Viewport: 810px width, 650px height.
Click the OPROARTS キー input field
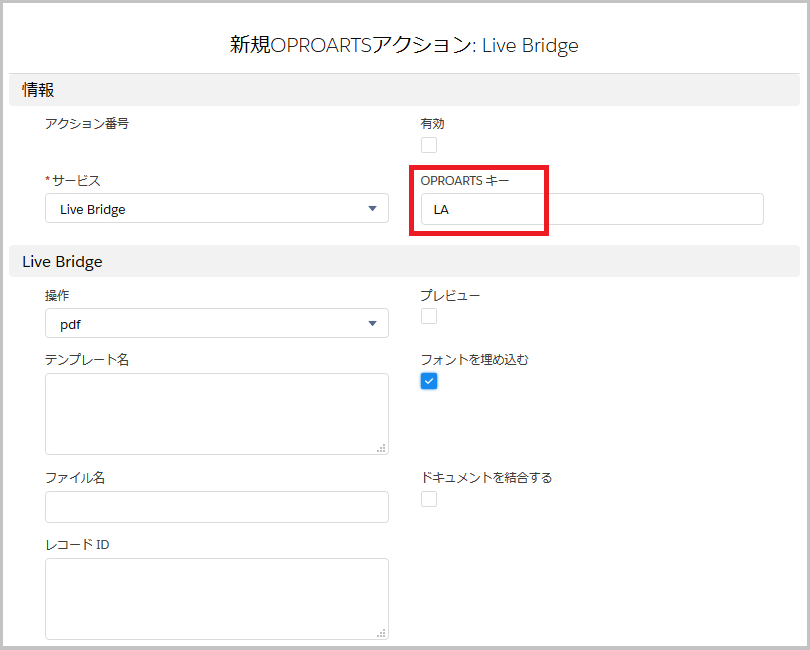tap(591, 210)
